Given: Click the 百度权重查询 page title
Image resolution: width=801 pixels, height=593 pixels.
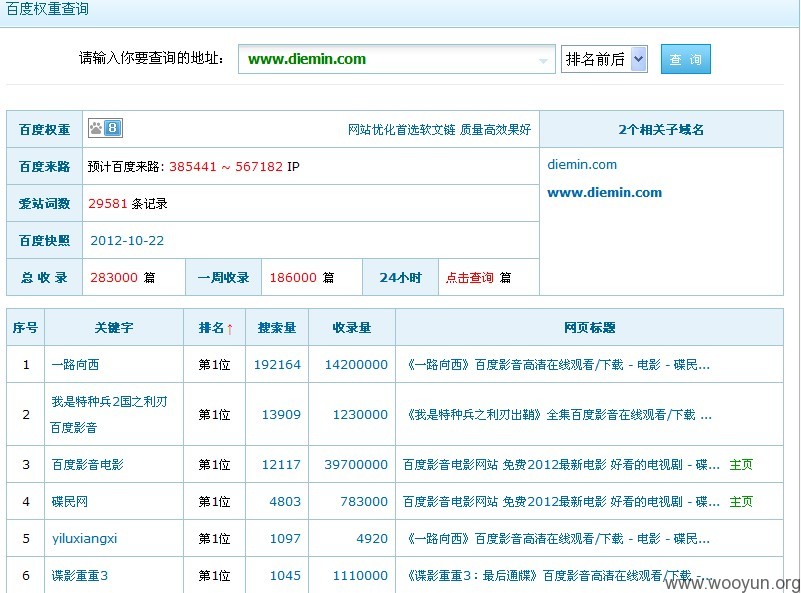Looking at the screenshot, I should pyautogui.click(x=47, y=9).
